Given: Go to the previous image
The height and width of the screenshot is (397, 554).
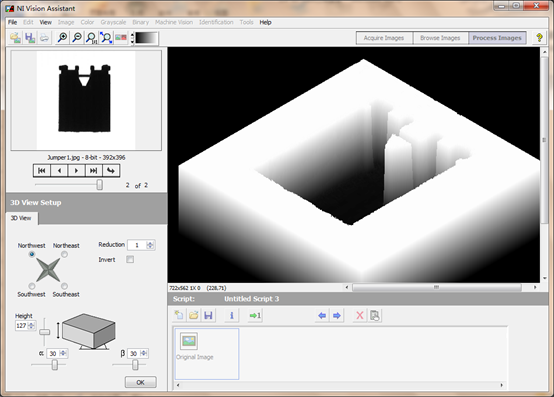Looking at the screenshot, I should 59,171.
